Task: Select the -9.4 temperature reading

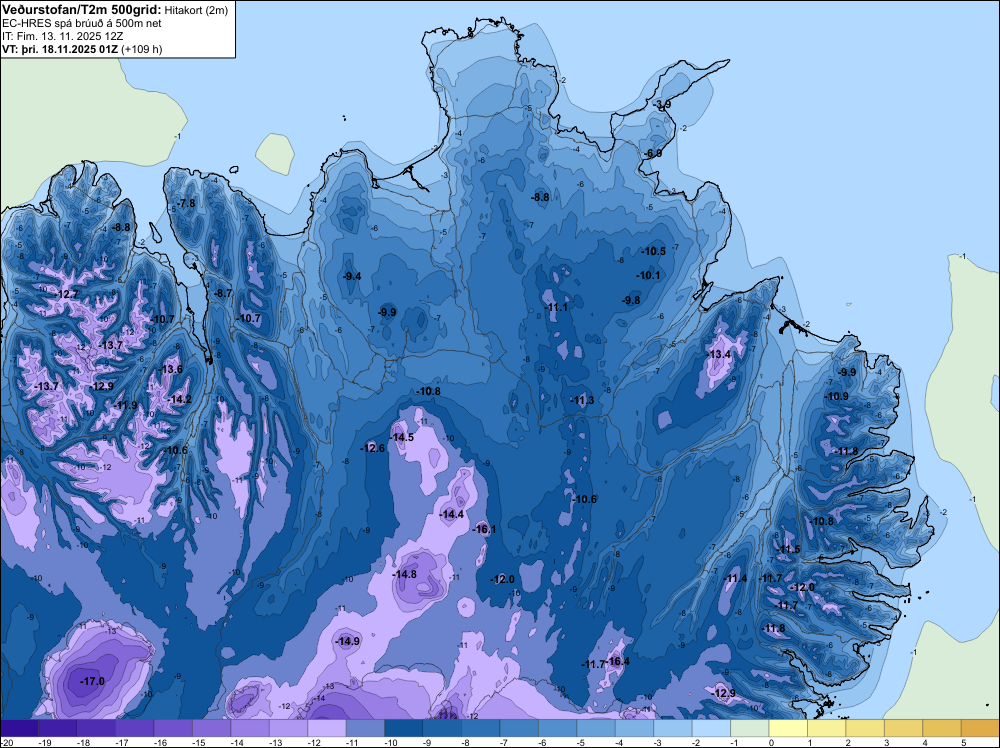Action: 351,276
